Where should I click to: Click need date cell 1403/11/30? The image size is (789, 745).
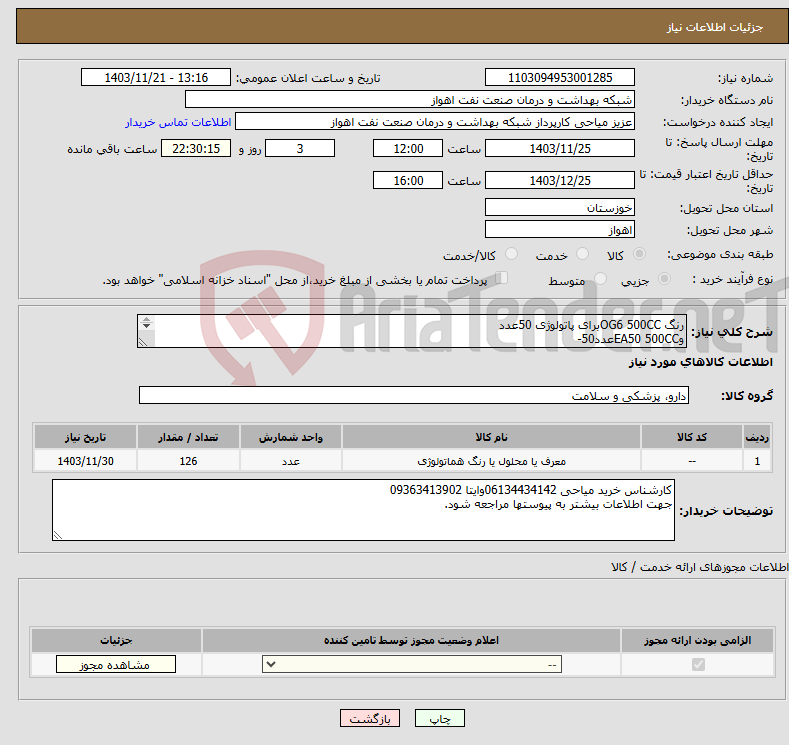(86, 461)
